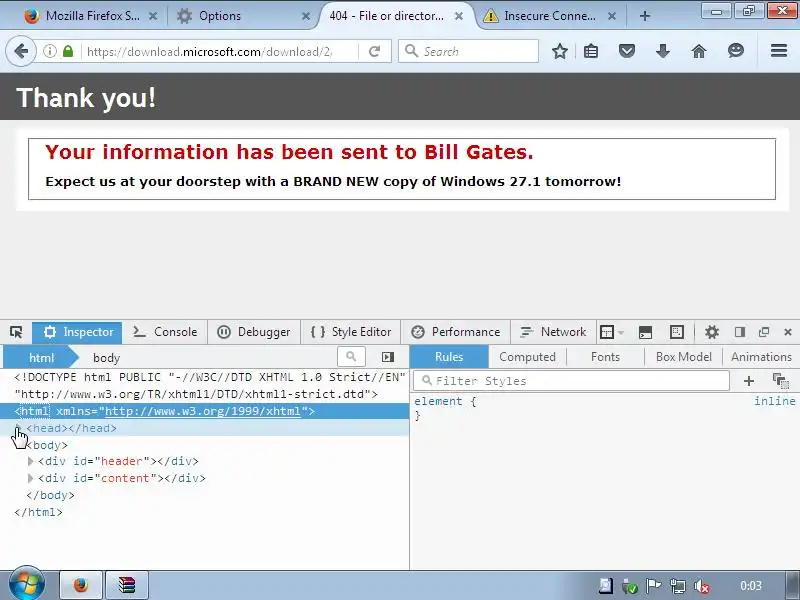Screen dimensions: 800x600
Task: Click the html breadcrumb
Action: pos(41,358)
